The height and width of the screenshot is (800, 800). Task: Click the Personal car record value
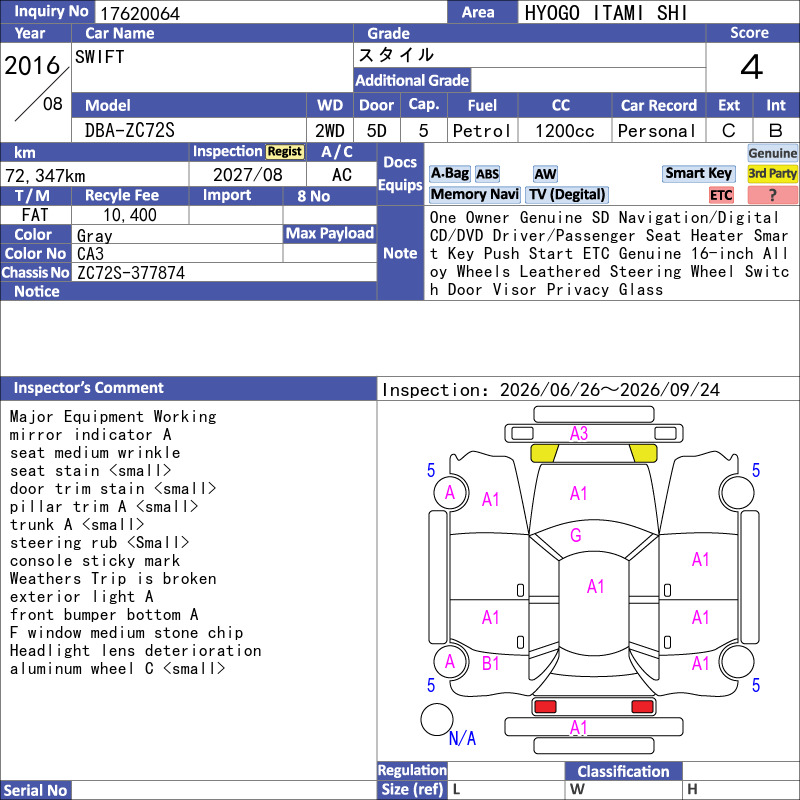pos(657,131)
